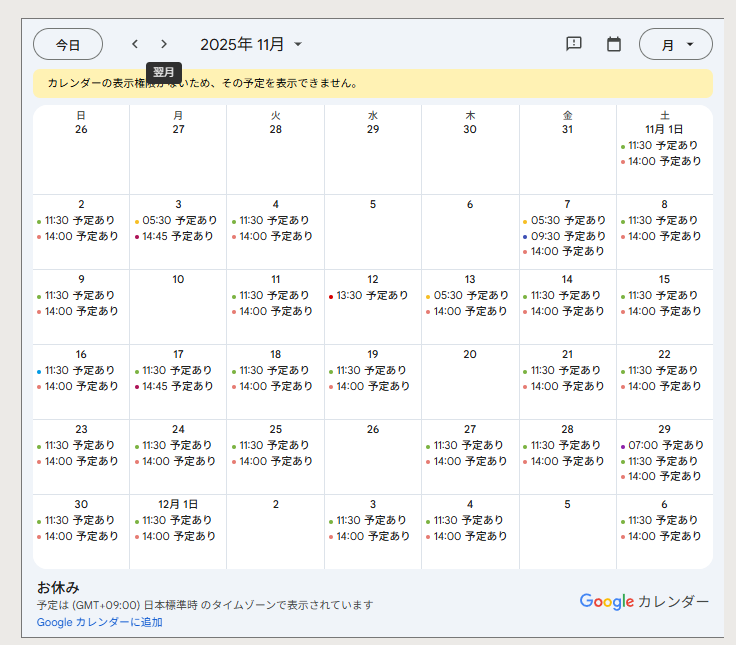Click the Google カレンダー logo
The height and width of the screenshot is (645, 736).
[644, 601]
